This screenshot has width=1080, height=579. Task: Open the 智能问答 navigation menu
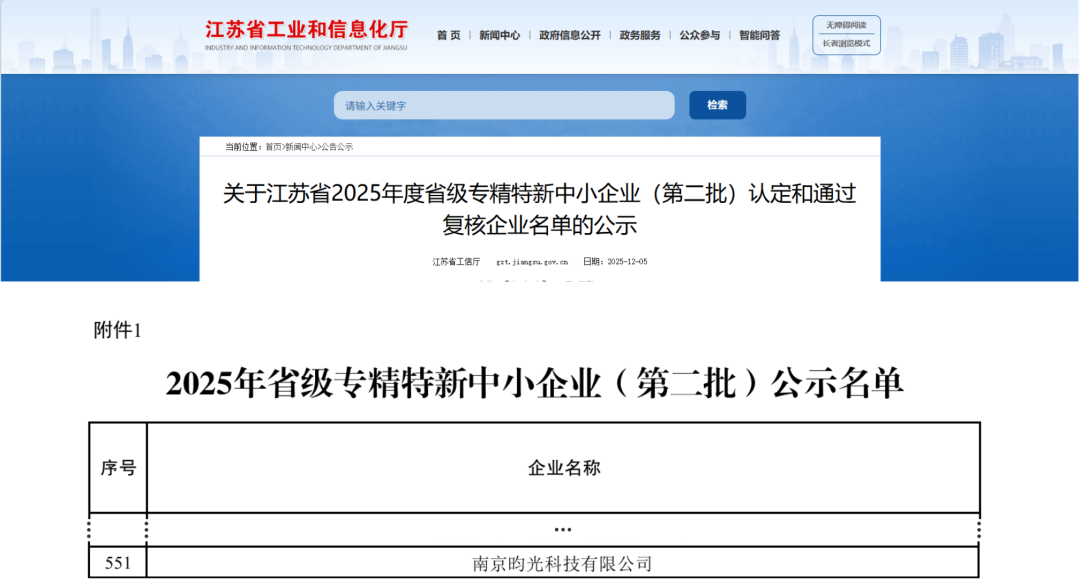[x=760, y=35]
